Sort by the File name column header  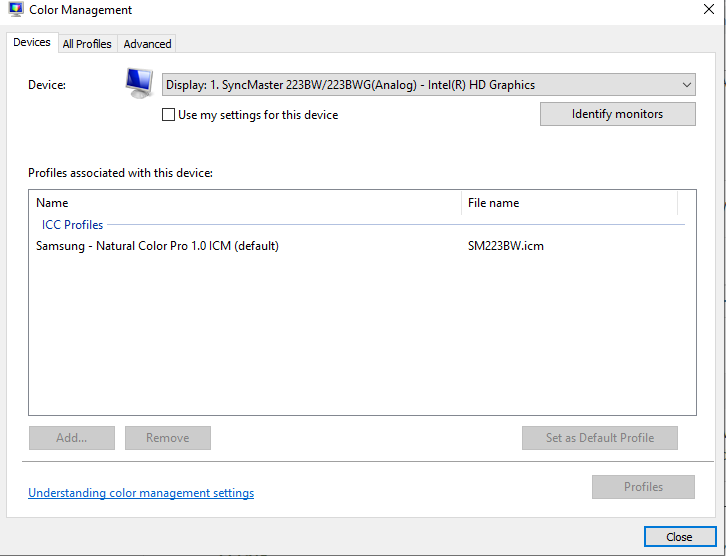coord(570,203)
